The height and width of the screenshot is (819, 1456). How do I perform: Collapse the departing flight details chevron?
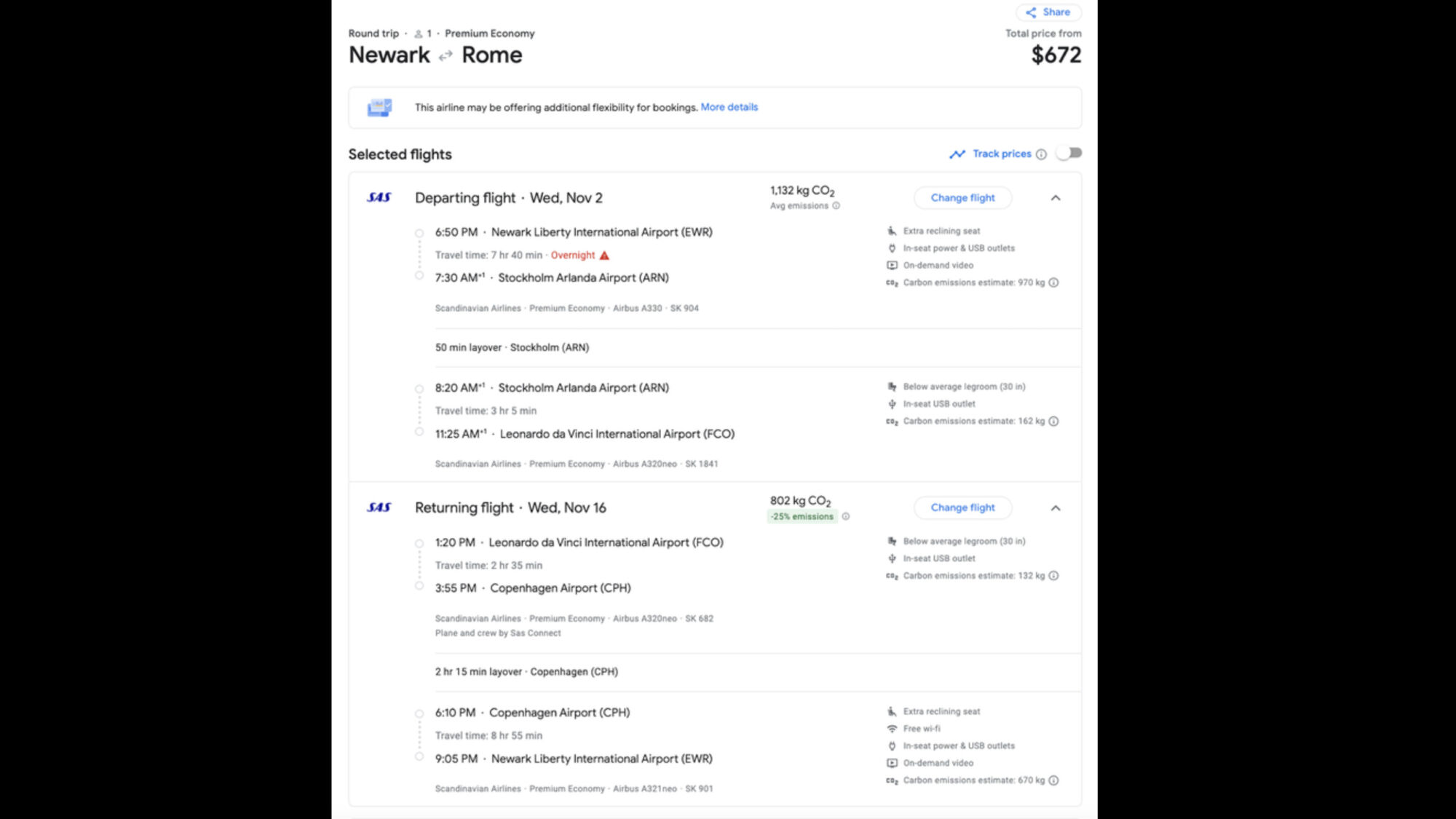(1056, 197)
